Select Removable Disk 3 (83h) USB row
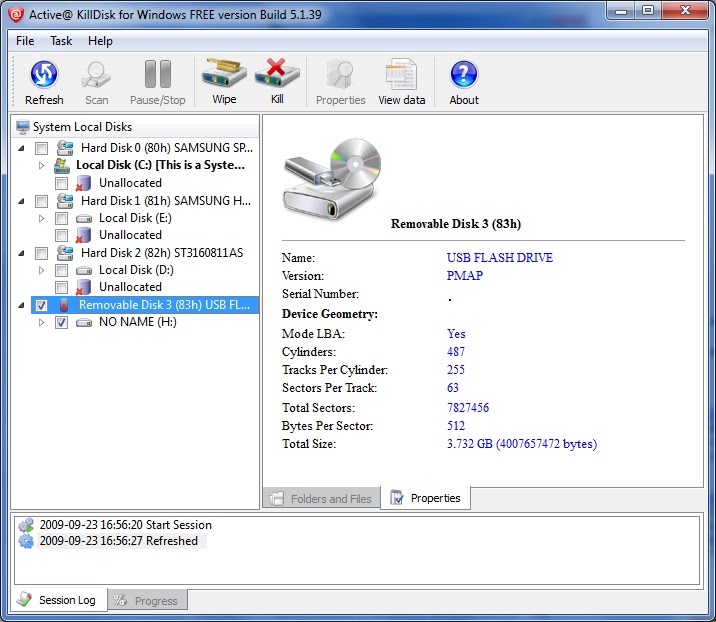Image resolution: width=716 pixels, height=622 pixels. tap(145, 305)
